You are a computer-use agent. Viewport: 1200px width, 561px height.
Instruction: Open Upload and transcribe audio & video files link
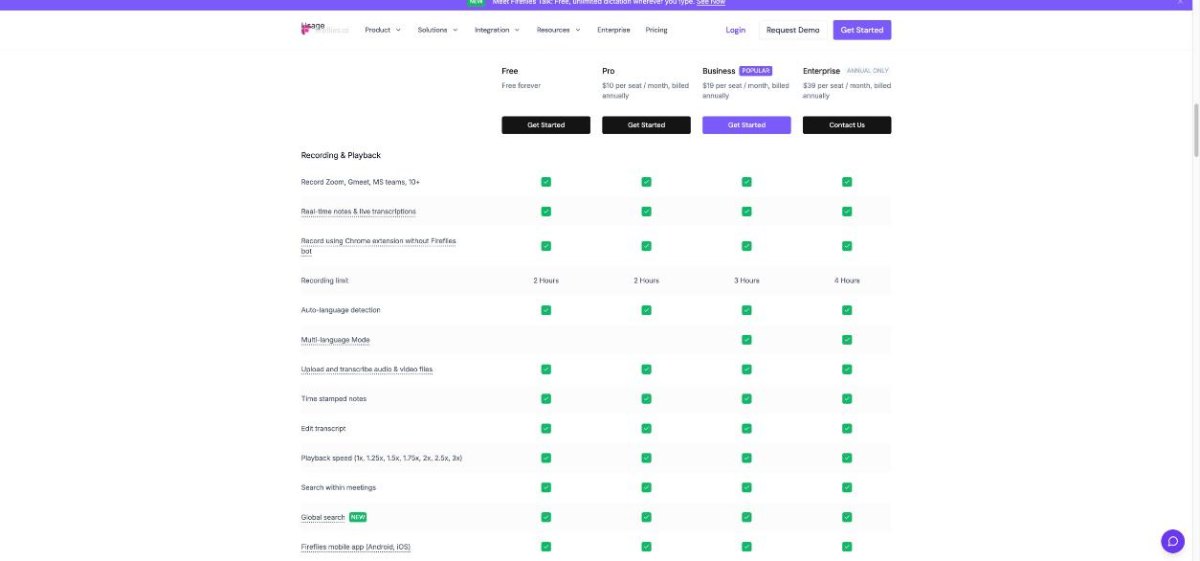pyautogui.click(x=367, y=369)
